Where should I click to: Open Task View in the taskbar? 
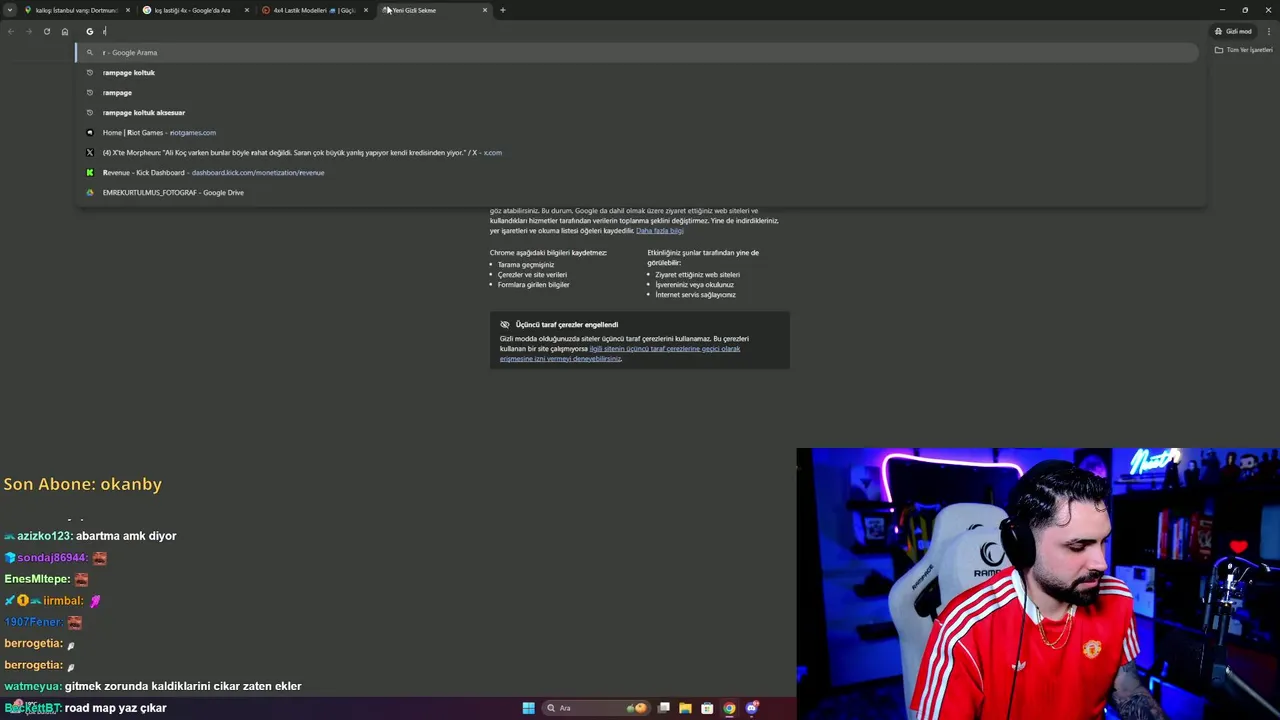point(663,708)
